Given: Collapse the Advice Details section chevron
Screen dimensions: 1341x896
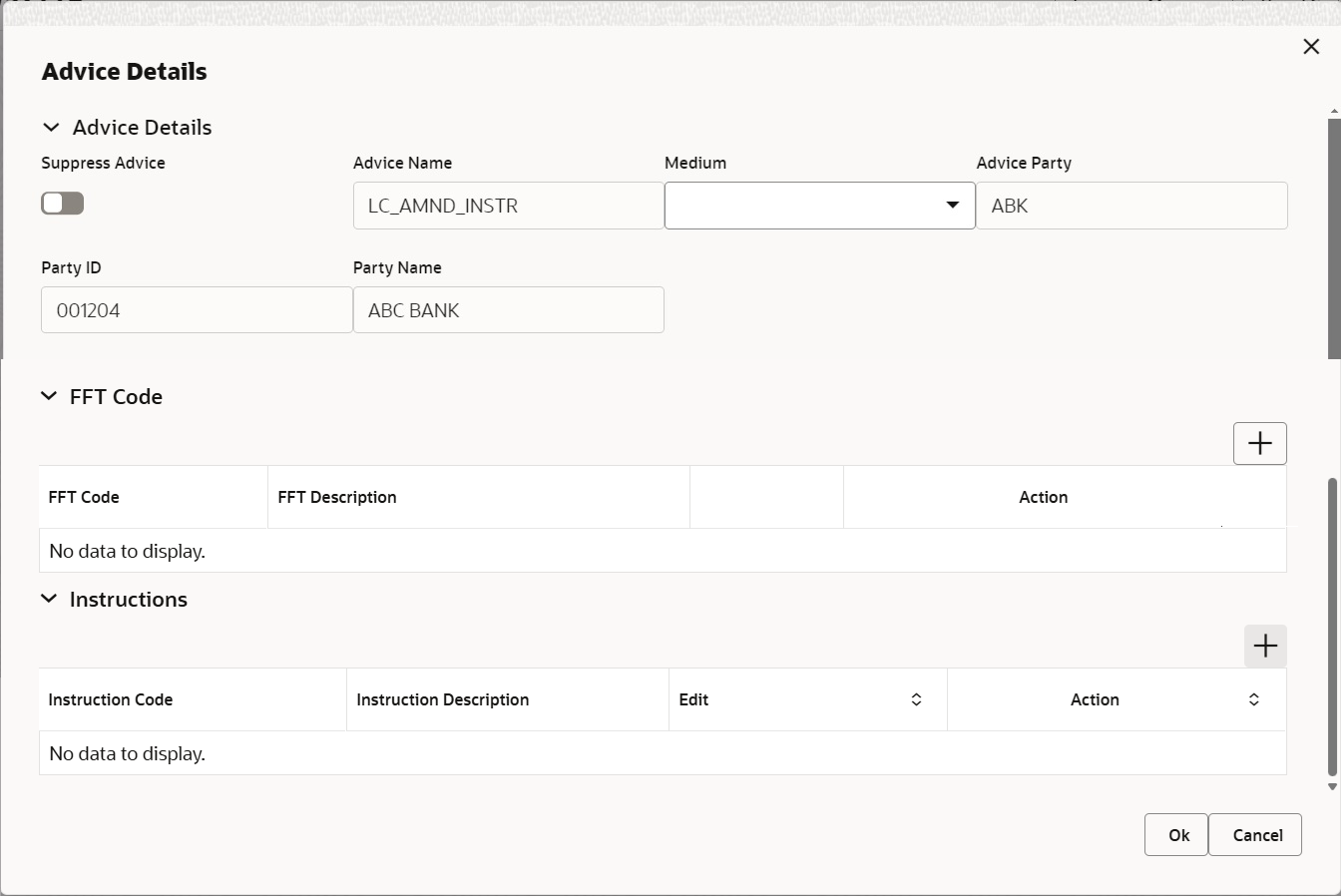Looking at the screenshot, I should (x=51, y=128).
